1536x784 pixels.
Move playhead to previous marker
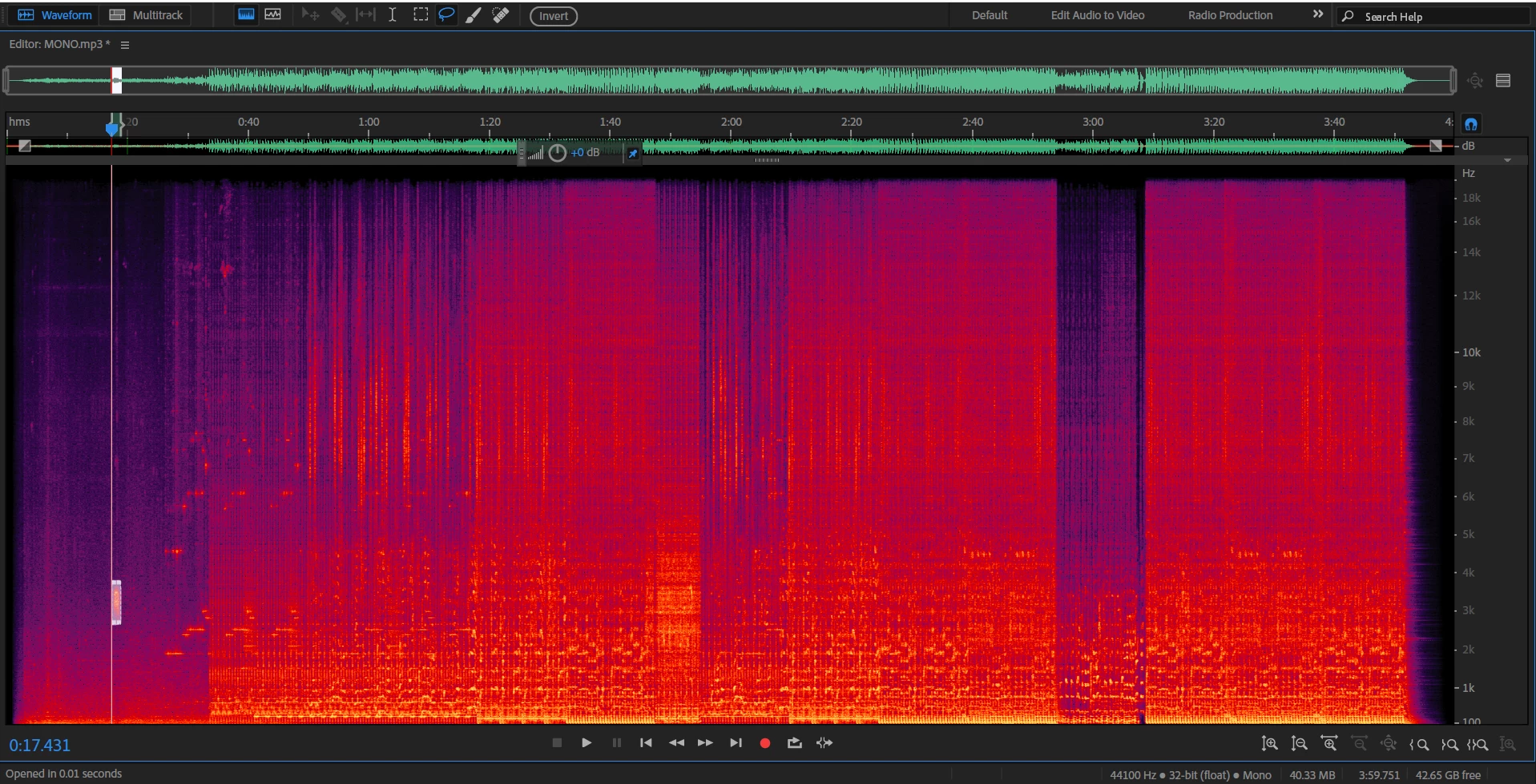[646, 743]
